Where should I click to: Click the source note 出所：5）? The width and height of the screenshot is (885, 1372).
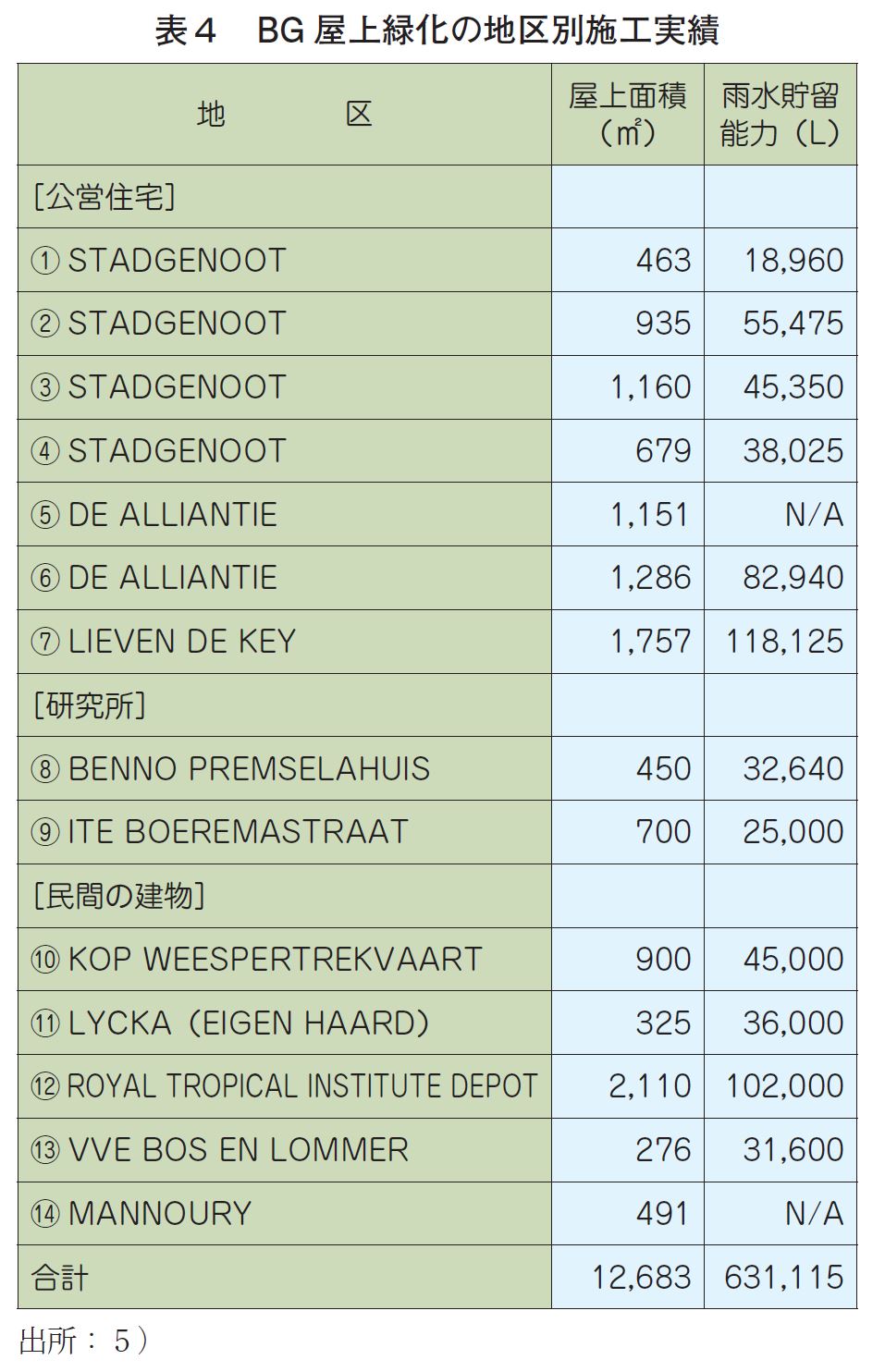[x=83, y=1341]
